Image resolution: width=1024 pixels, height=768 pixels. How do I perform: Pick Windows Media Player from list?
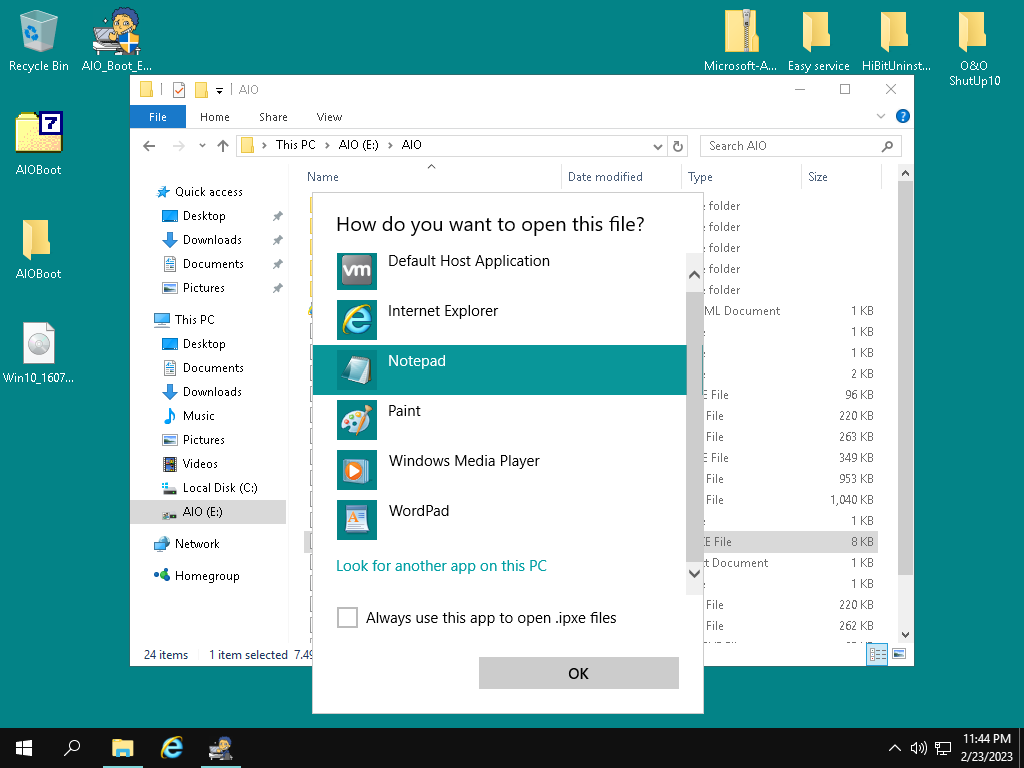coord(499,470)
